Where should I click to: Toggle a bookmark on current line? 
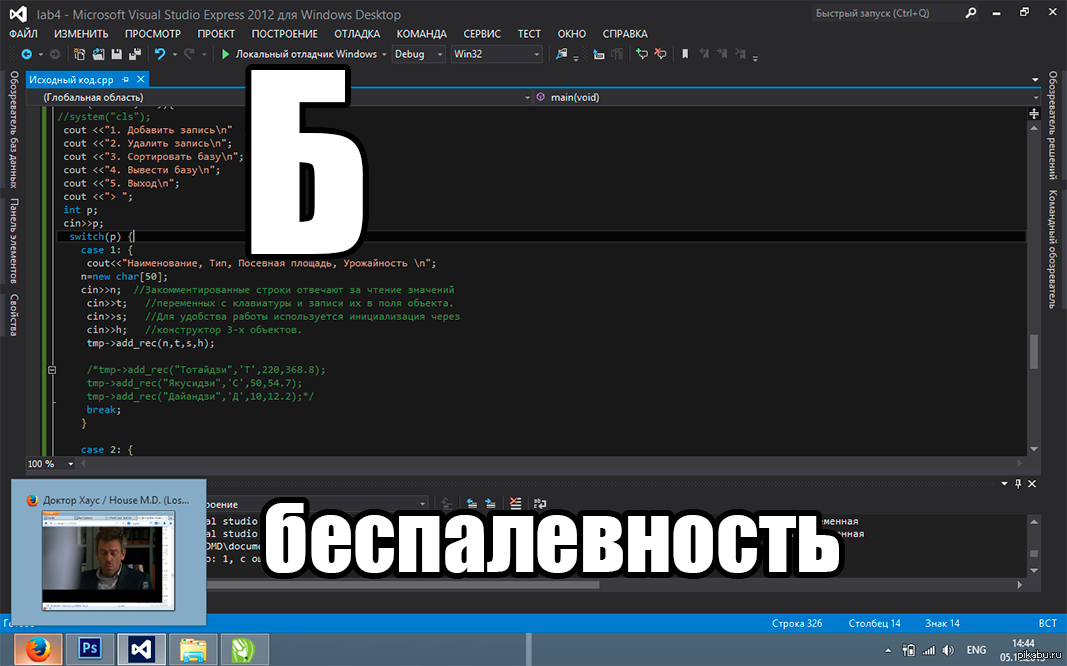point(685,54)
